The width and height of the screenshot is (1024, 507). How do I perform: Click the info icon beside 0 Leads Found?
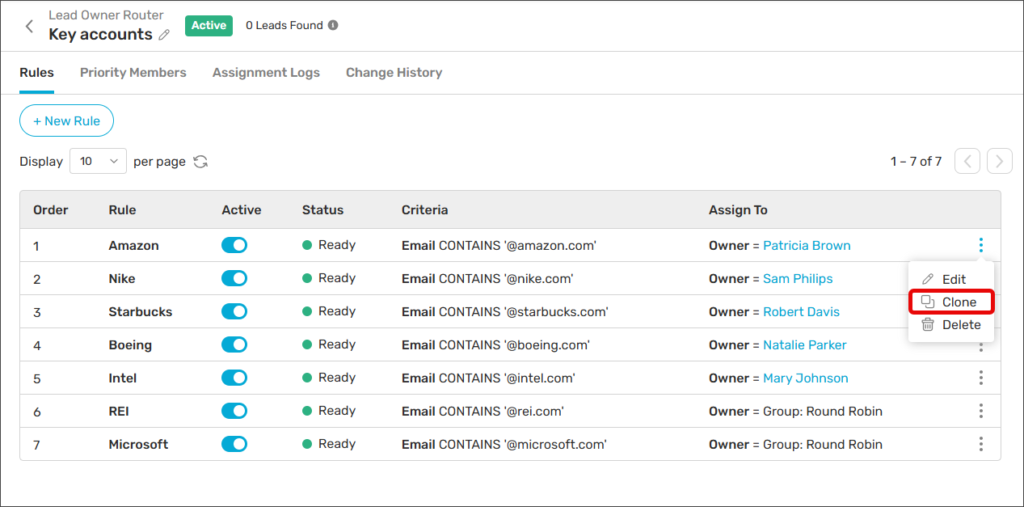333,25
